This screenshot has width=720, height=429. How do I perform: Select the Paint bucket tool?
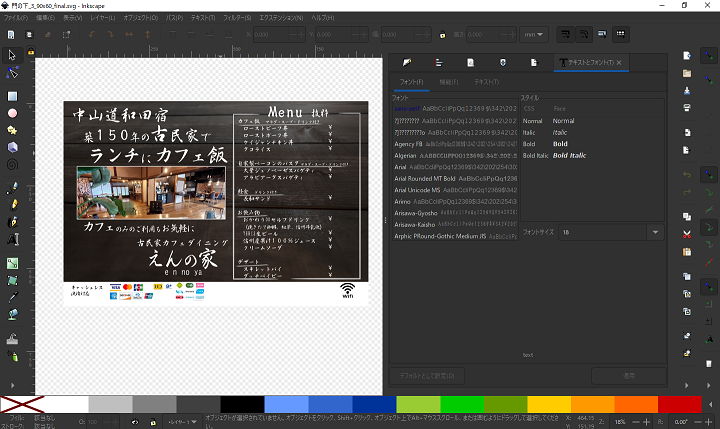click(12, 315)
